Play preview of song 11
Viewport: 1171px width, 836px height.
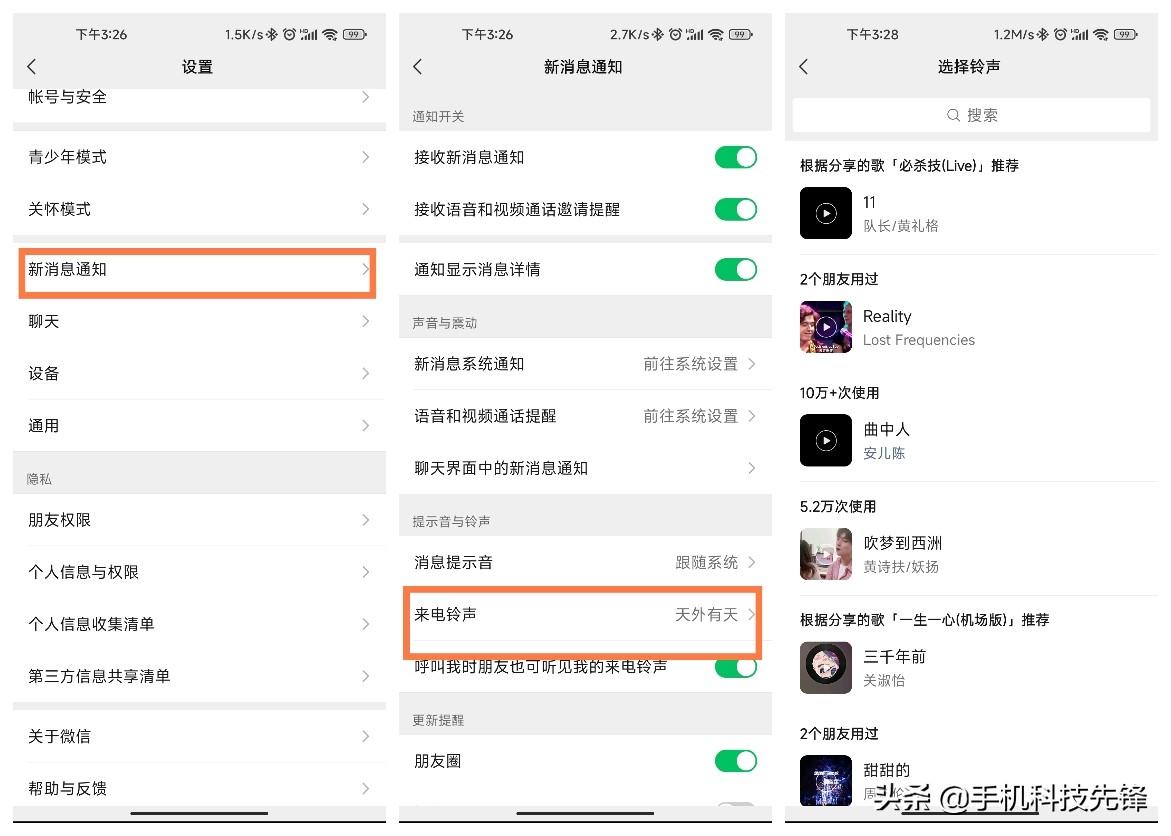tap(825, 213)
